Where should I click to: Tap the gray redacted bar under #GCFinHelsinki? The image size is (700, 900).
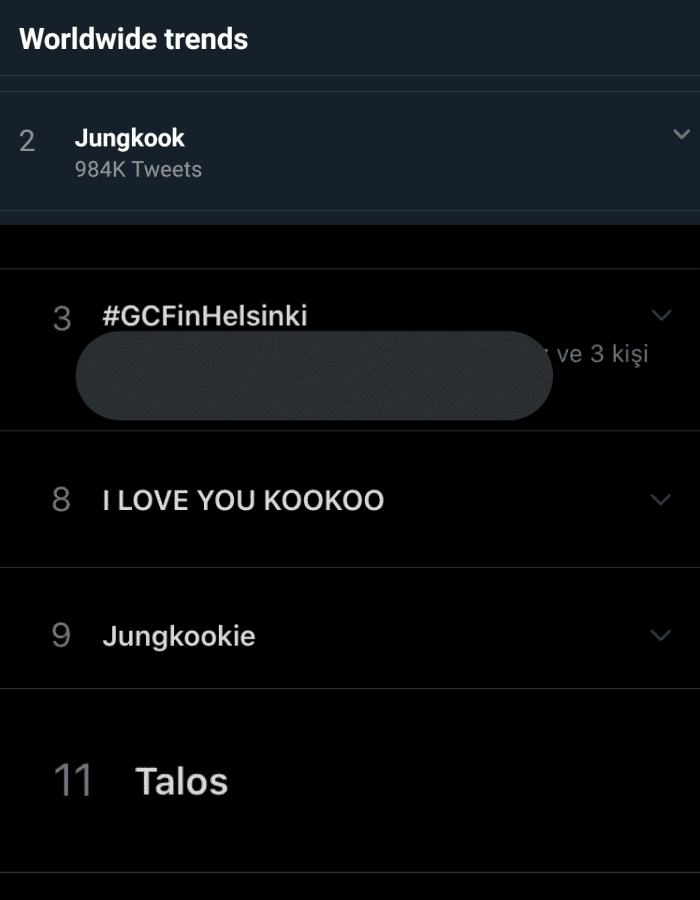[314, 376]
